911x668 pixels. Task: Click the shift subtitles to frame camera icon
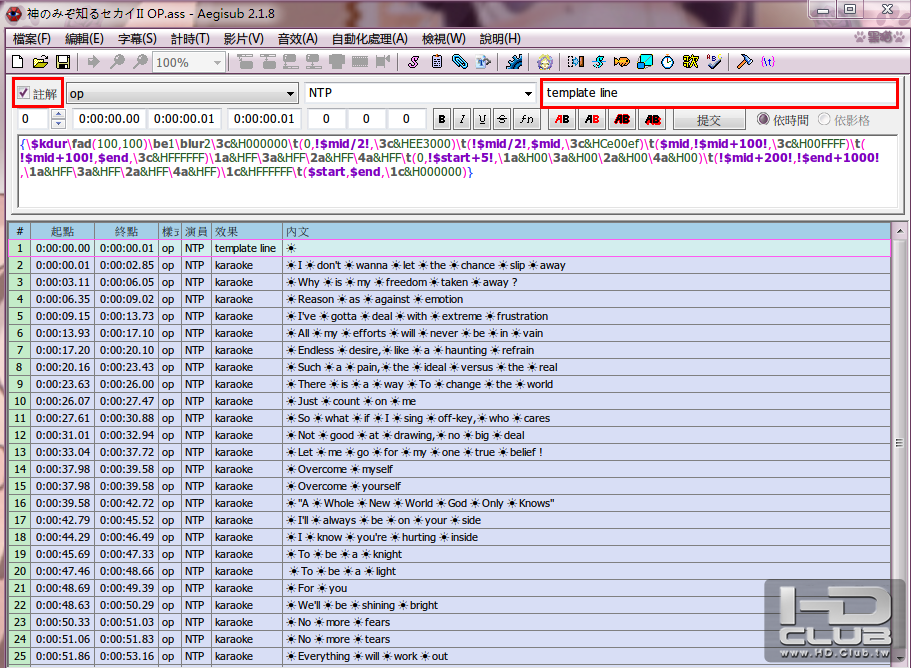[383, 62]
